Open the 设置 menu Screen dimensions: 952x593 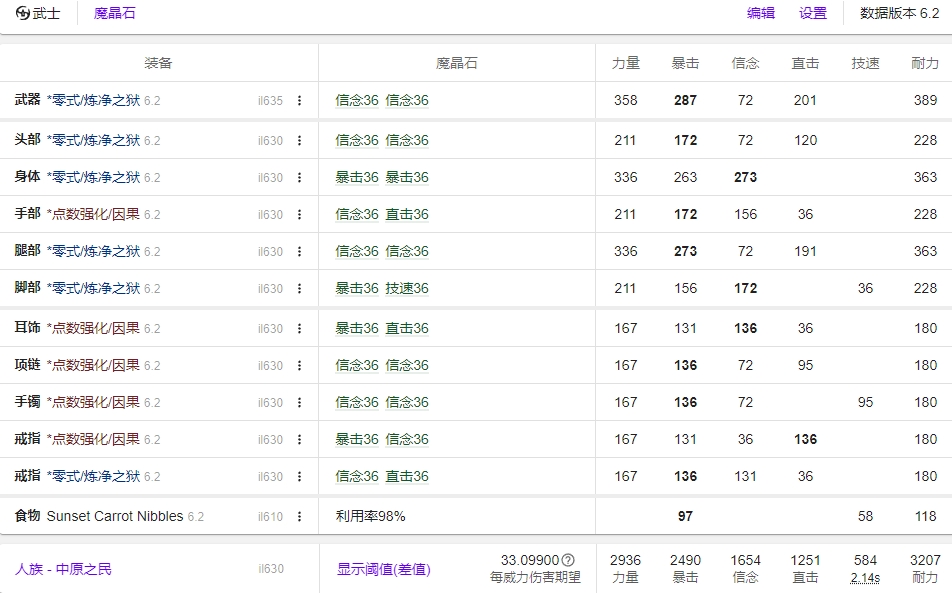pos(813,13)
